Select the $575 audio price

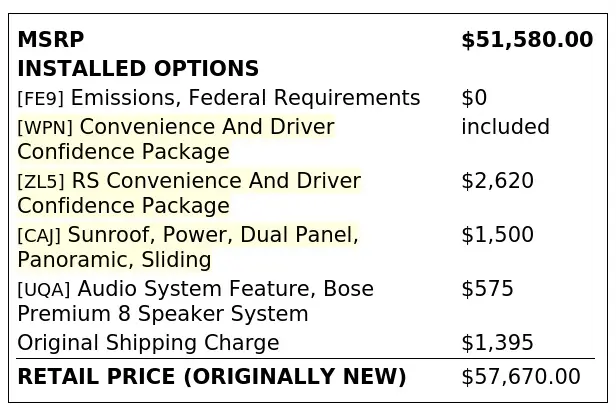[487, 289]
